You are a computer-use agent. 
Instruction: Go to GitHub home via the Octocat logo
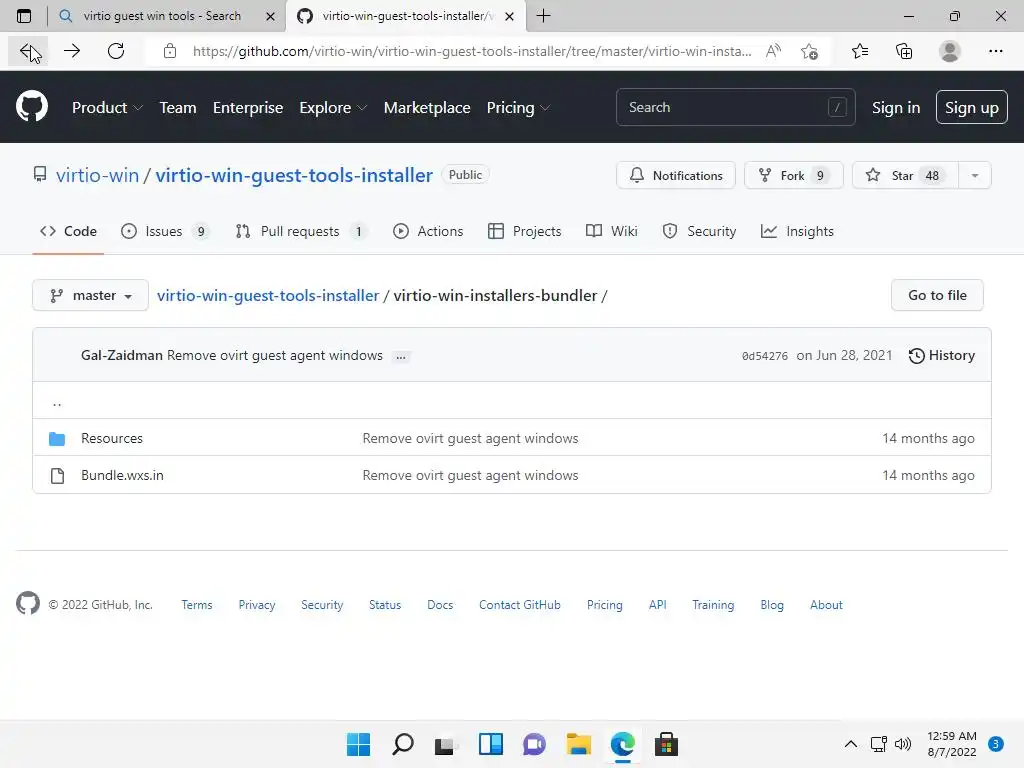[x=32, y=107]
